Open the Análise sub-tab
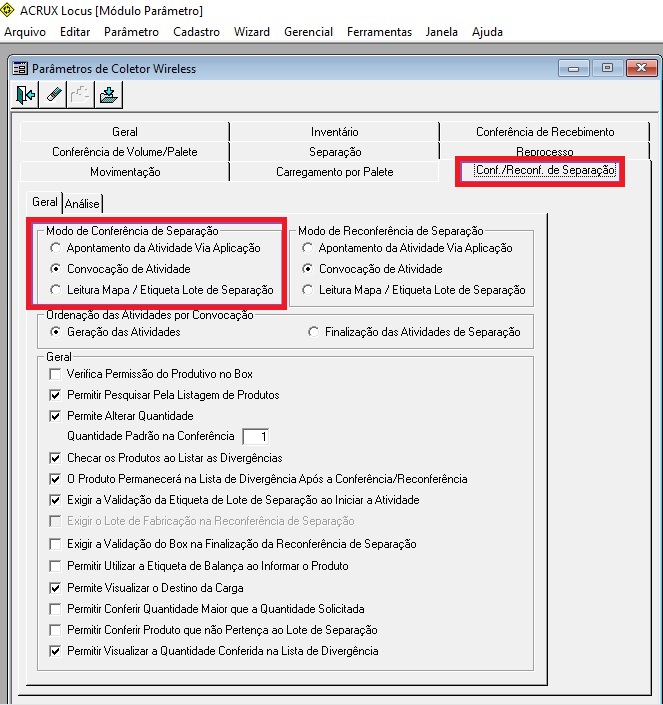 (82, 204)
